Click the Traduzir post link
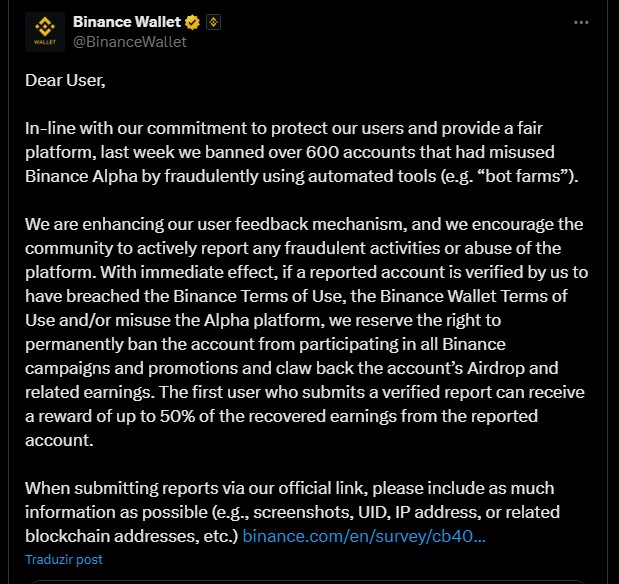Screen dimensions: 619x584 [63, 560]
